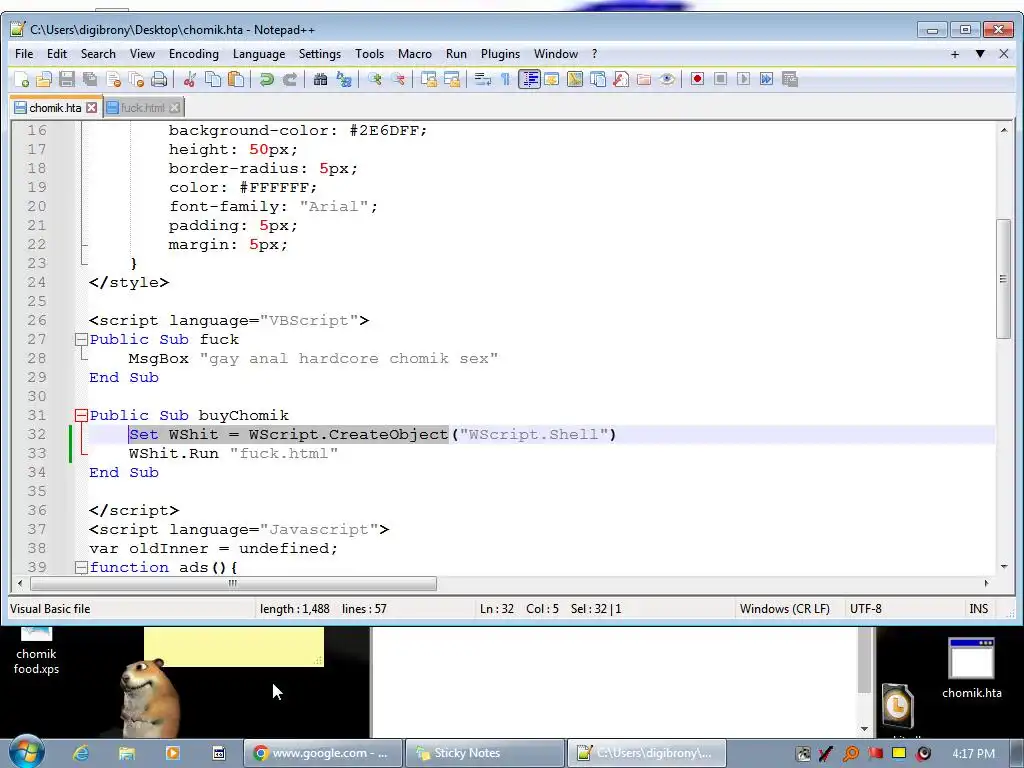Click the editor vertical scrollbar thumb

pyautogui.click(x=1003, y=279)
